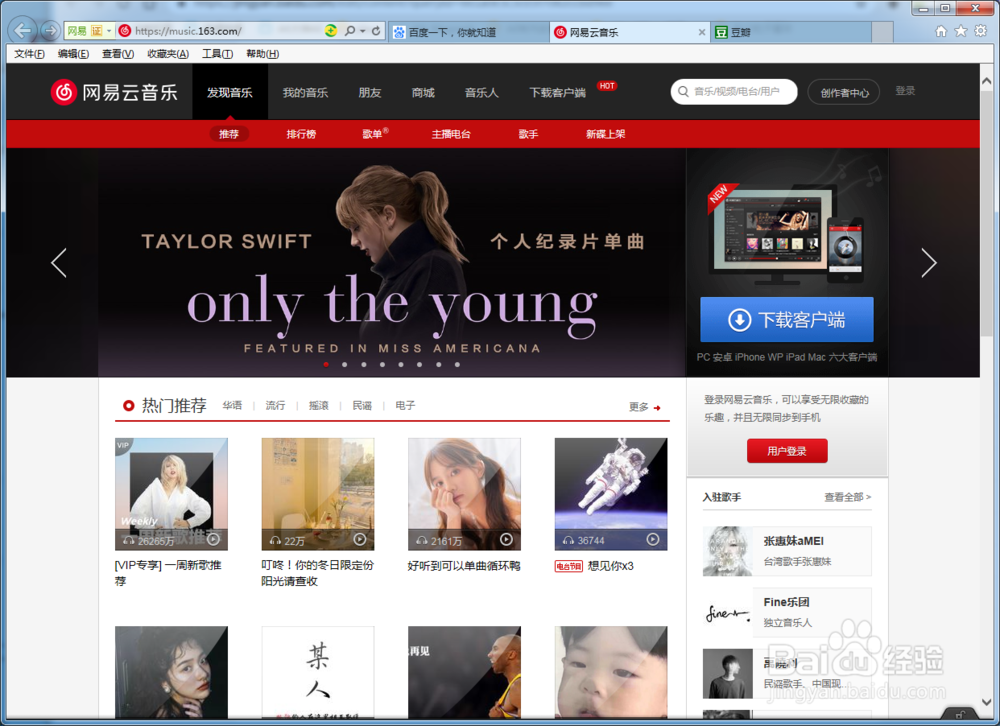Select the first red carousel indicator dot

coord(326,364)
